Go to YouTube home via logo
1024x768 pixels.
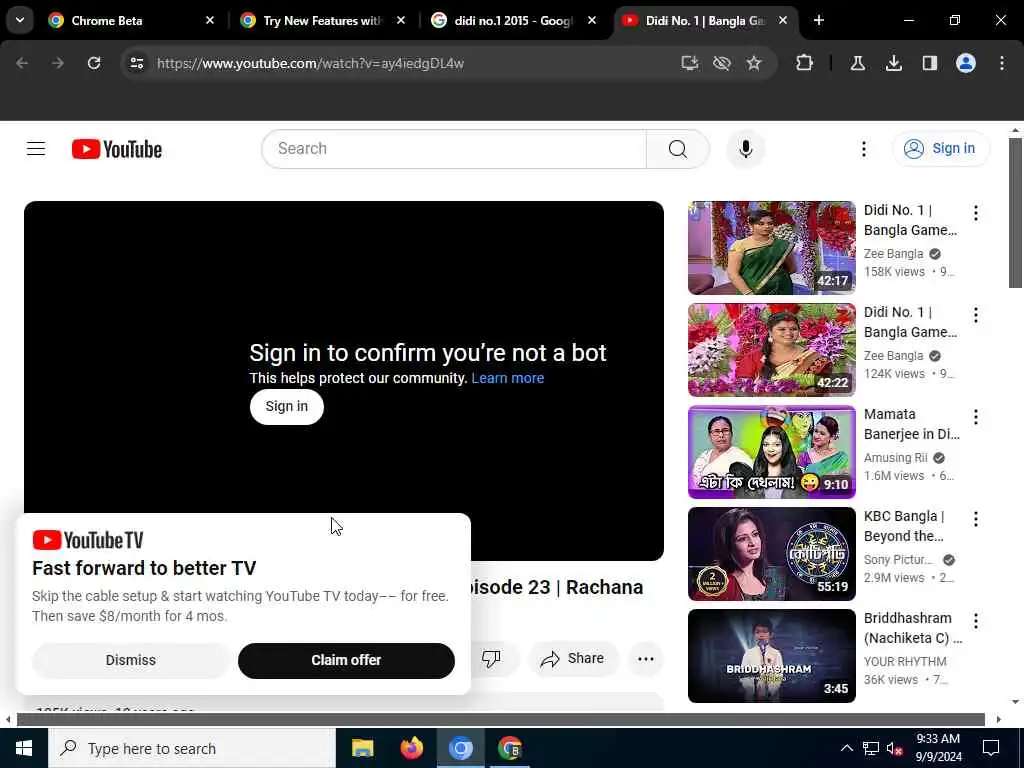(x=117, y=149)
